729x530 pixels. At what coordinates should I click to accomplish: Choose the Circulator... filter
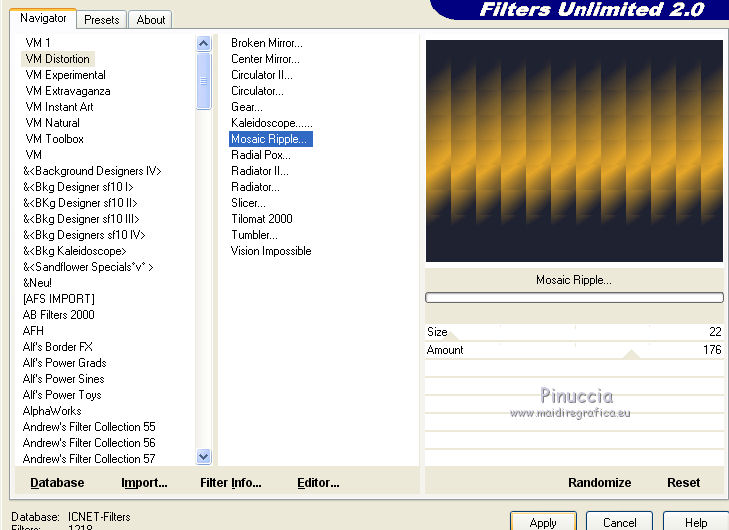point(257,91)
